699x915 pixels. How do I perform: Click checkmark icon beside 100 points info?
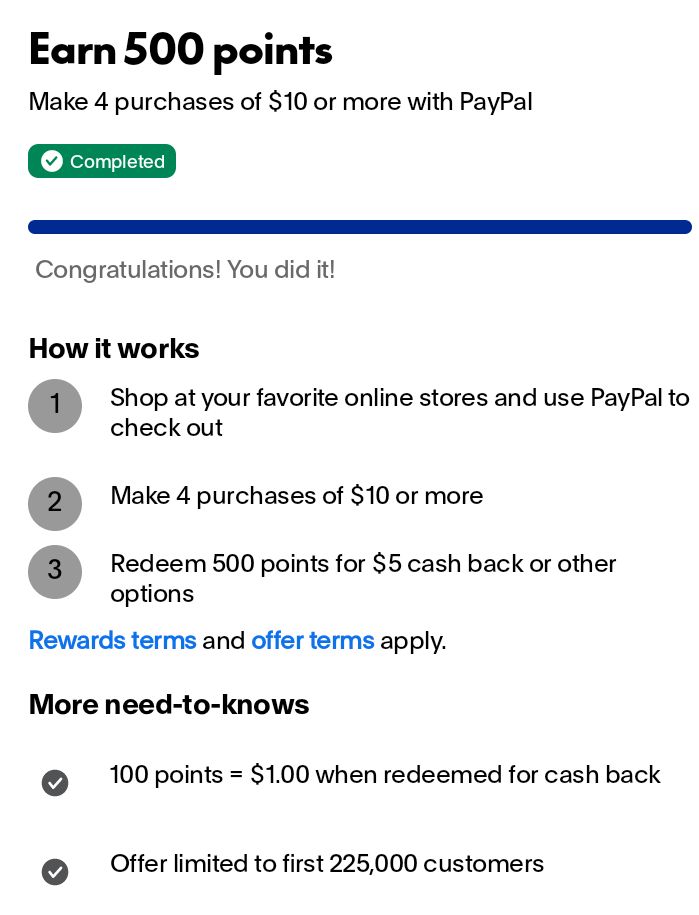55,783
